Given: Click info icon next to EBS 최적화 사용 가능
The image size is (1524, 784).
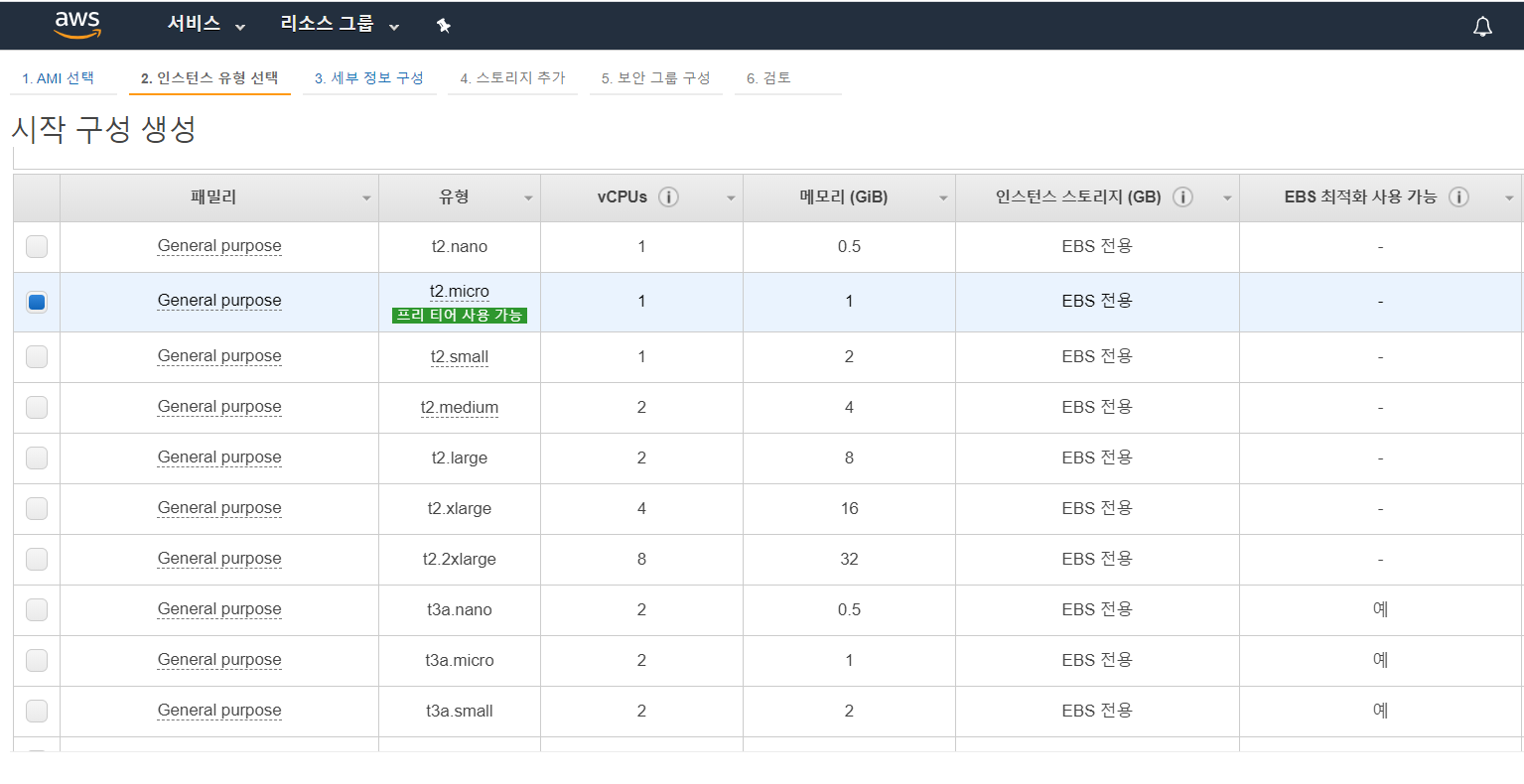Looking at the screenshot, I should click(1458, 196).
